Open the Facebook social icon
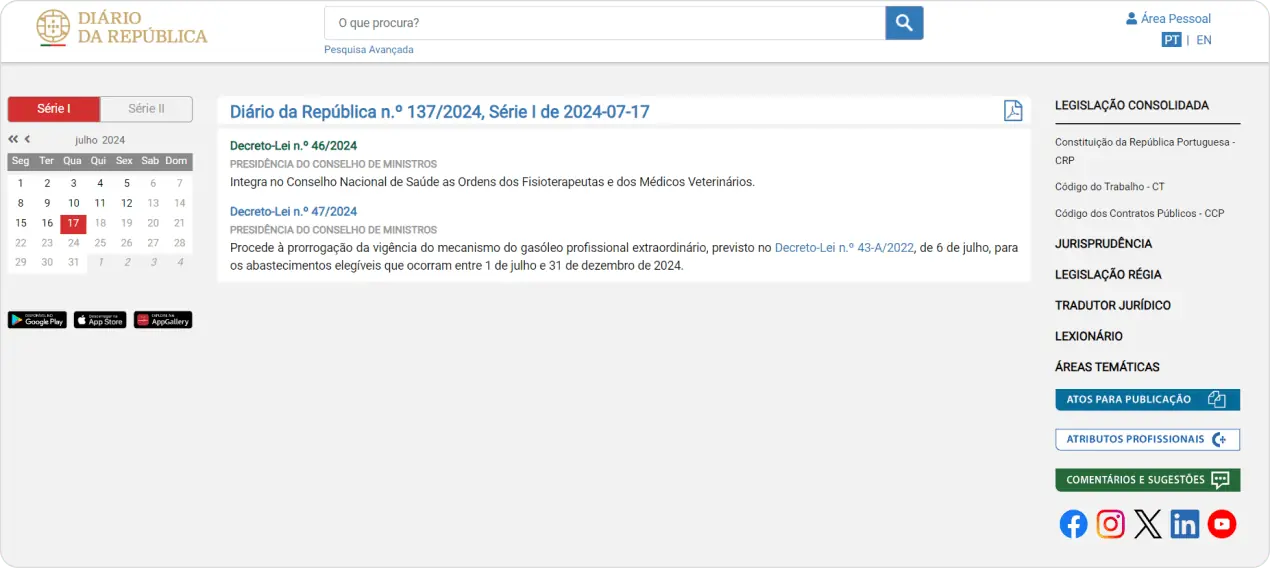Screen dimensions: 1270x568 [1073, 524]
